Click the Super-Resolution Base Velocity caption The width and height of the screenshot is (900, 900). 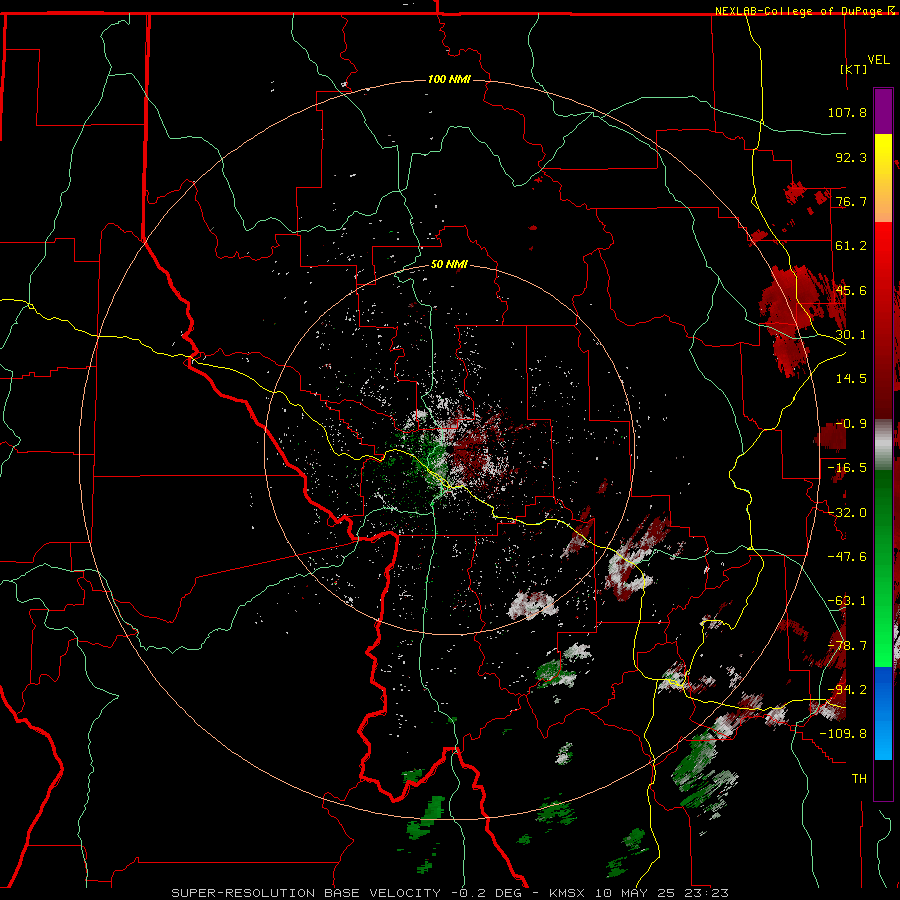pyautogui.click(x=450, y=893)
